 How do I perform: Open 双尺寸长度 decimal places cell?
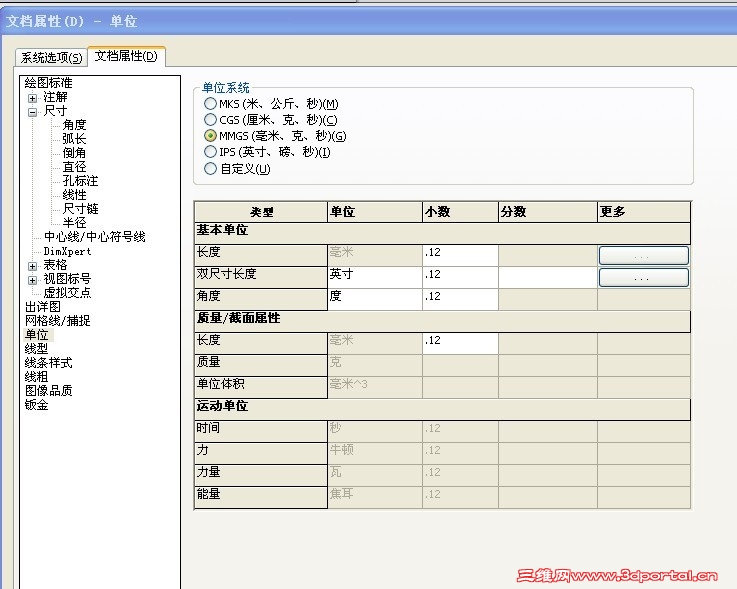point(460,277)
